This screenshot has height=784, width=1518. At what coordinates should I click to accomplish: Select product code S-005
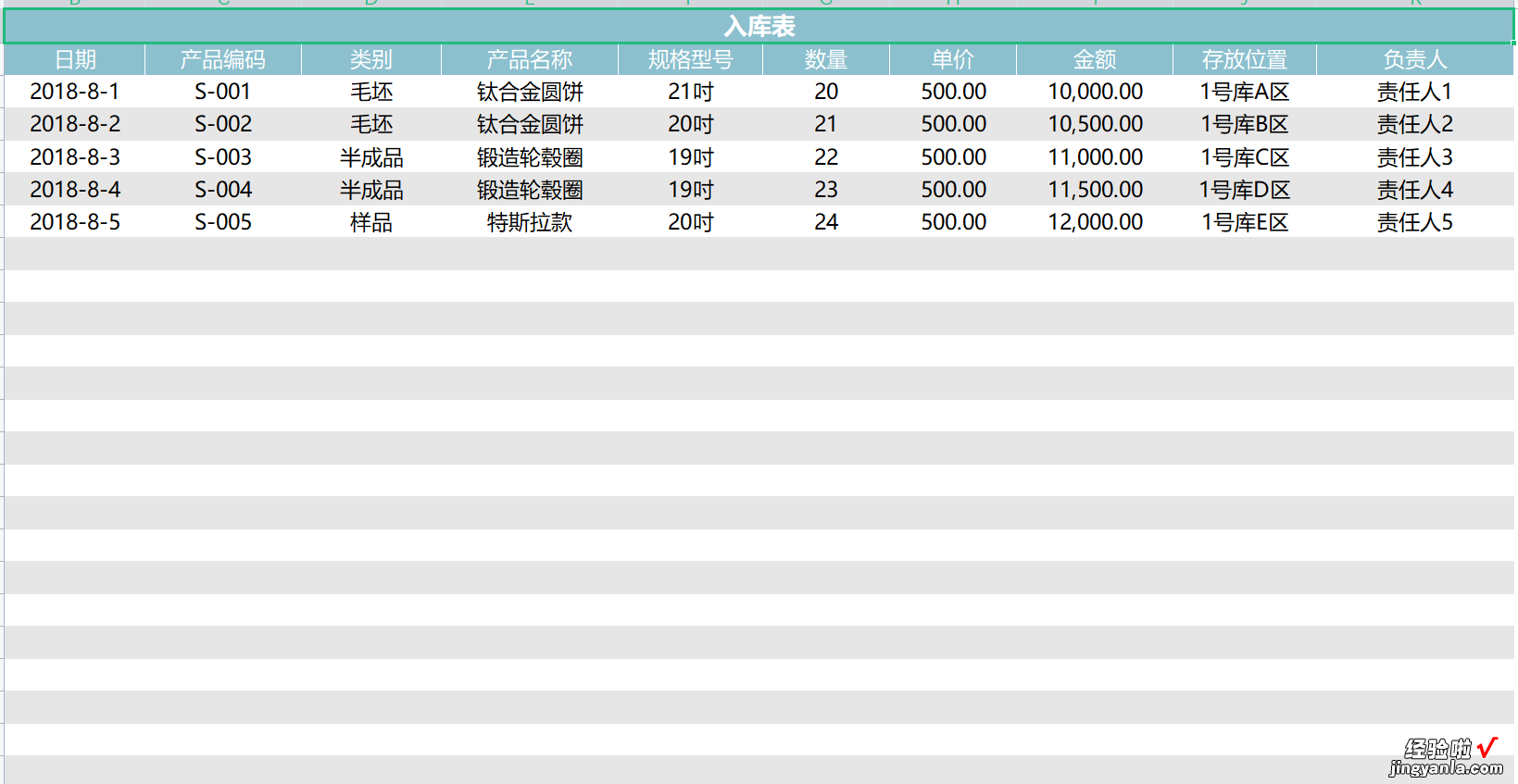(223, 221)
